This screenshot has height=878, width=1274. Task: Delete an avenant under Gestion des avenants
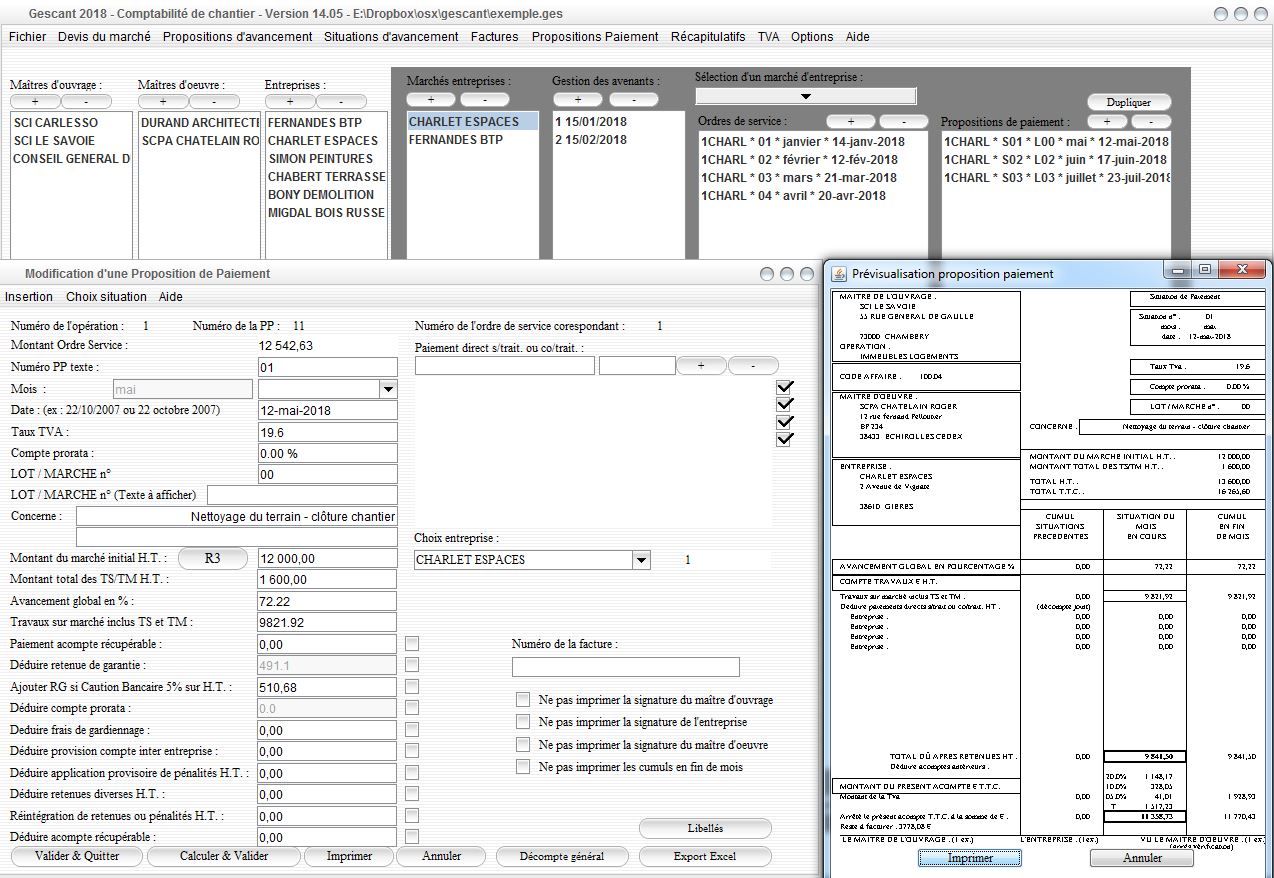point(634,100)
